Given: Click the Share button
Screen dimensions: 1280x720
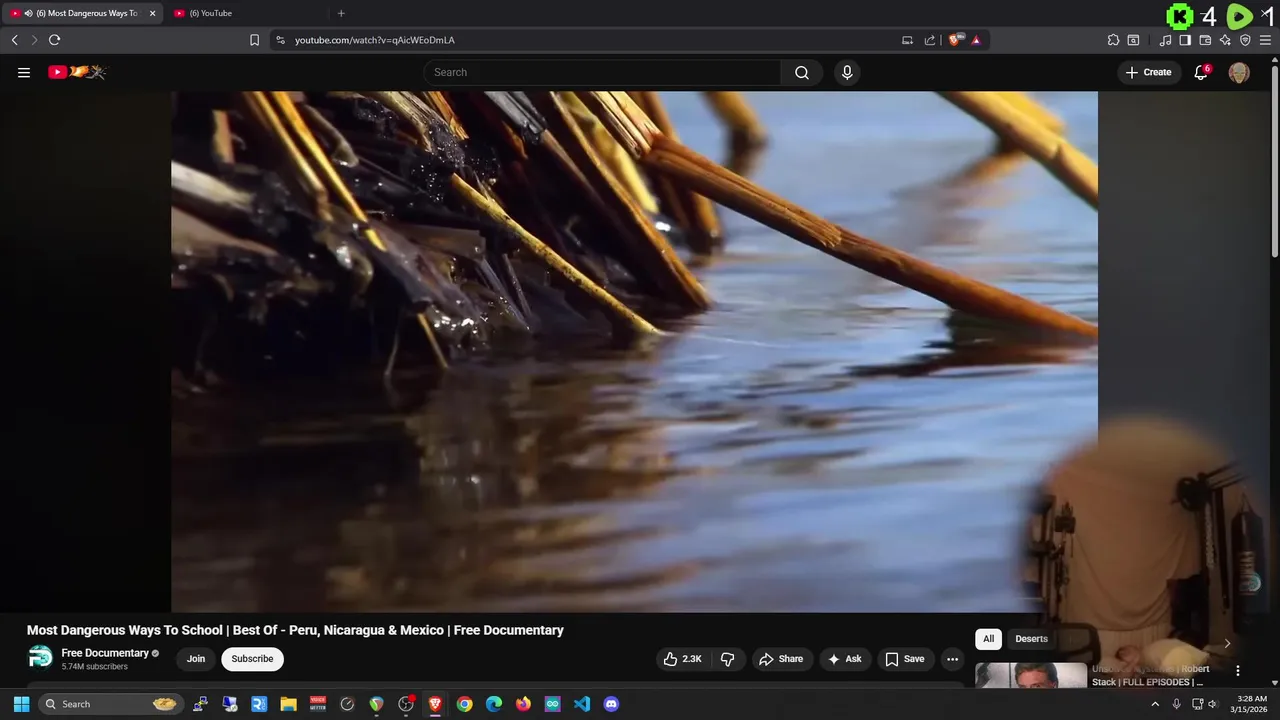Looking at the screenshot, I should pyautogui.click(x=781, y=659).
